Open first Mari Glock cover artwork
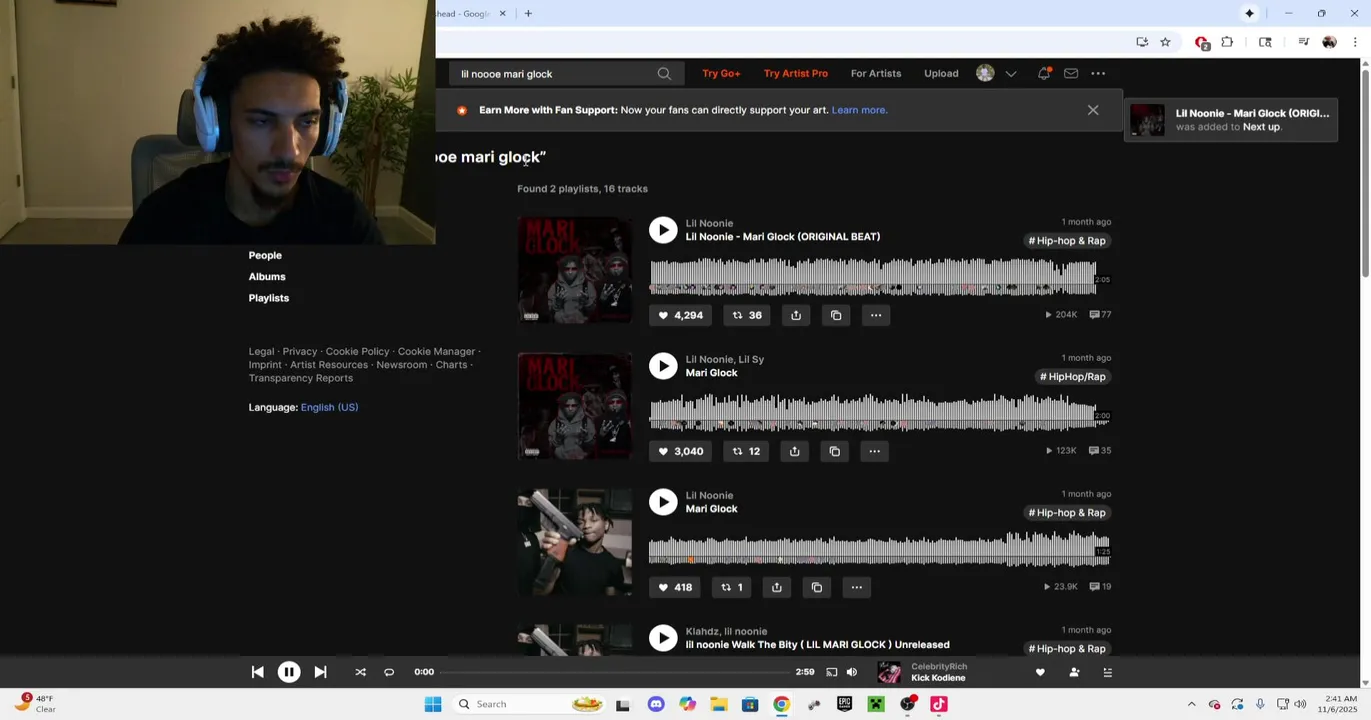 pyautogui.click(x=574, y=270)
